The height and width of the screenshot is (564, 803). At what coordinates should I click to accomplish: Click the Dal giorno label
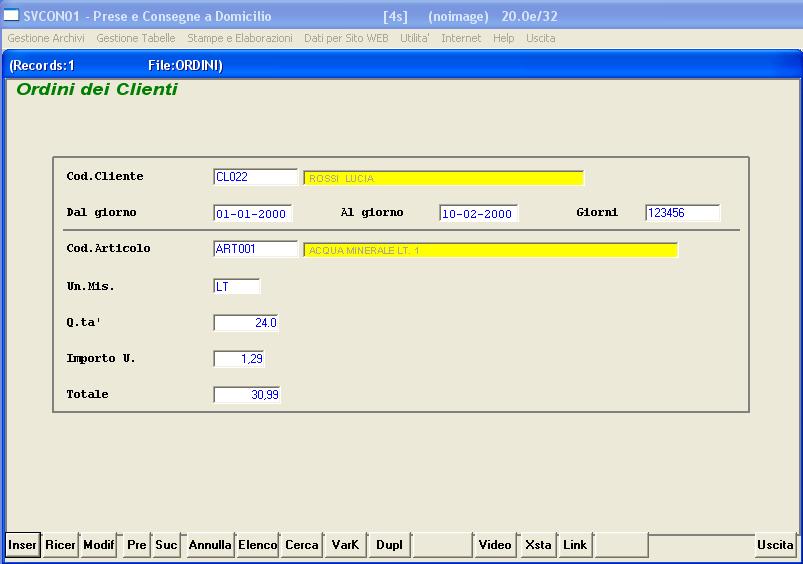(101, 212)
